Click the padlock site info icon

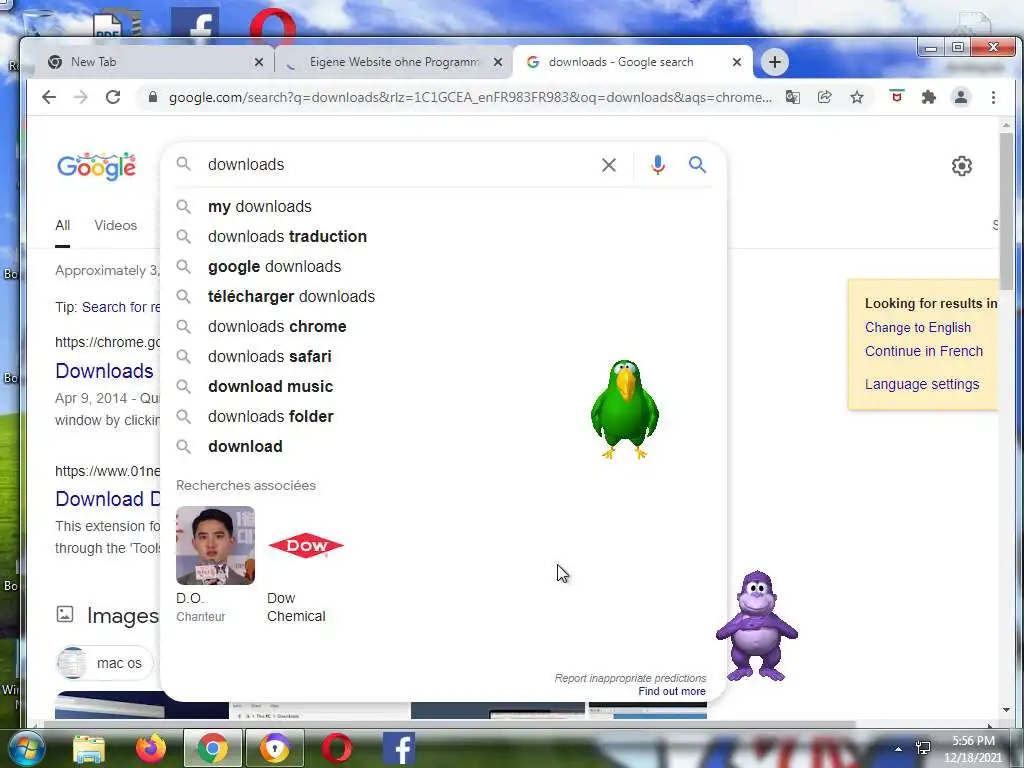tap(153, 97)
